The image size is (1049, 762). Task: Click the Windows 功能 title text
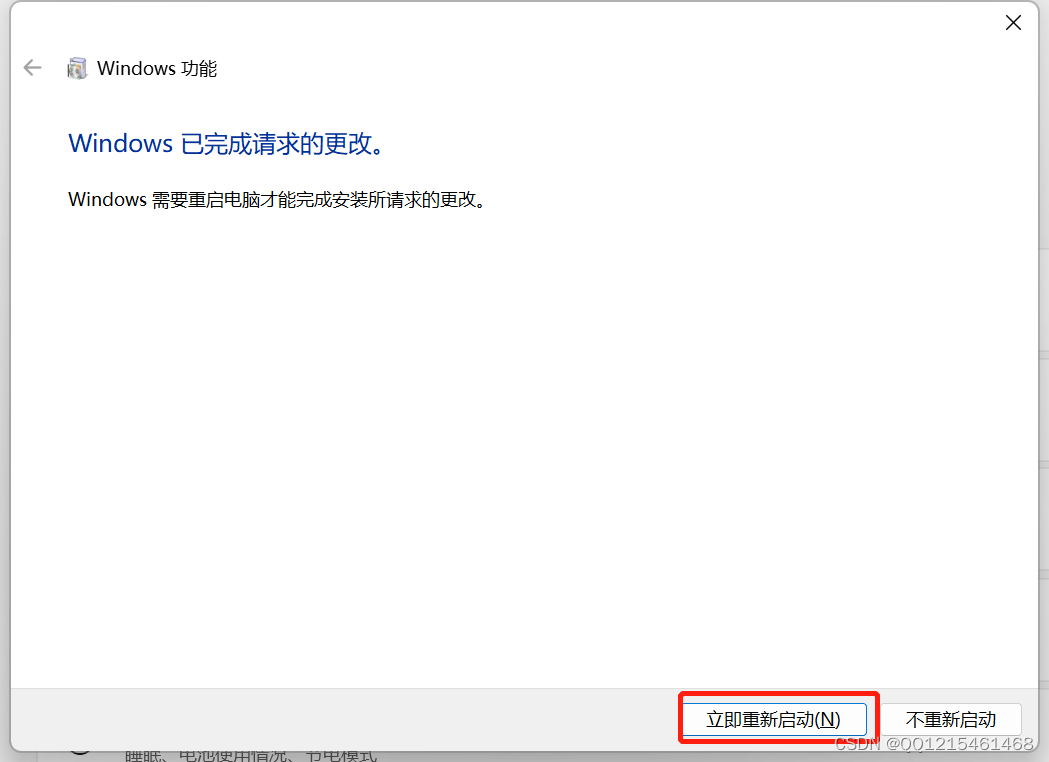[157, 68]
